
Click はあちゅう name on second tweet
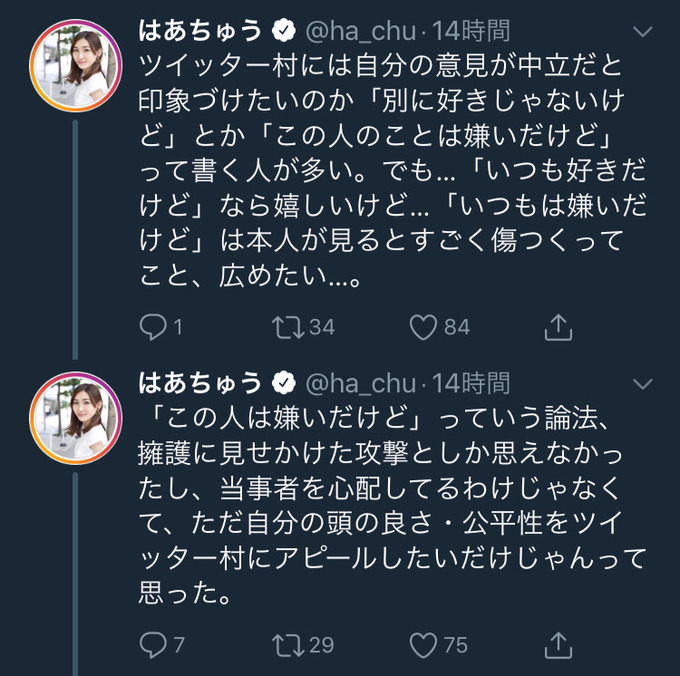point(200,383)
